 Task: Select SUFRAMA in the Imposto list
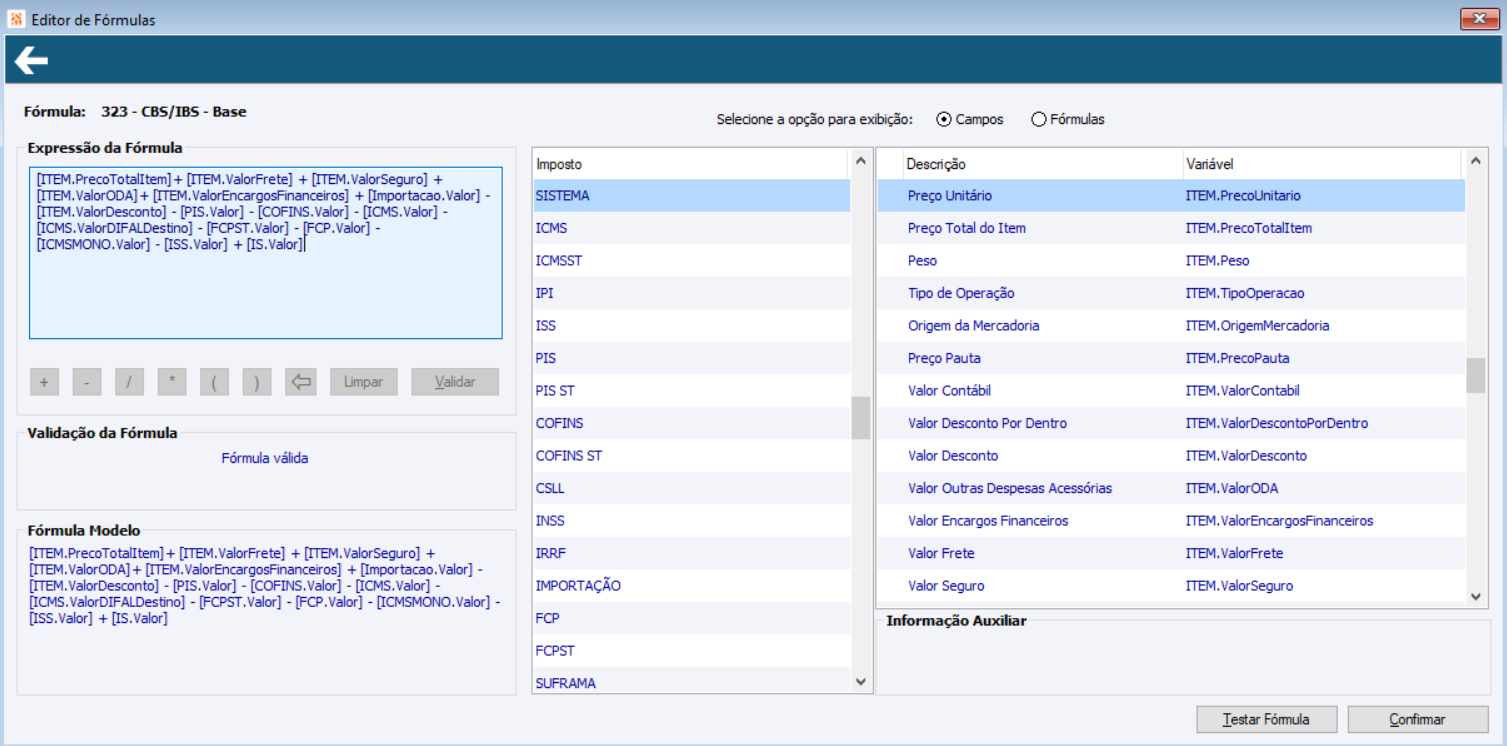click(x=691, y=679)
